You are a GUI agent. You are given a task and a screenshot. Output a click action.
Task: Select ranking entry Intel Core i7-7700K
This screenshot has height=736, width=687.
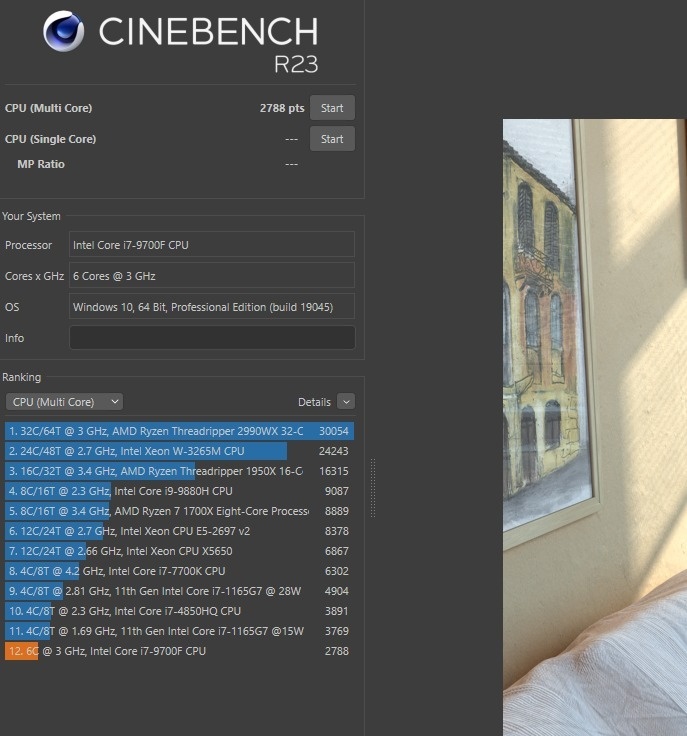click(179, 571)
